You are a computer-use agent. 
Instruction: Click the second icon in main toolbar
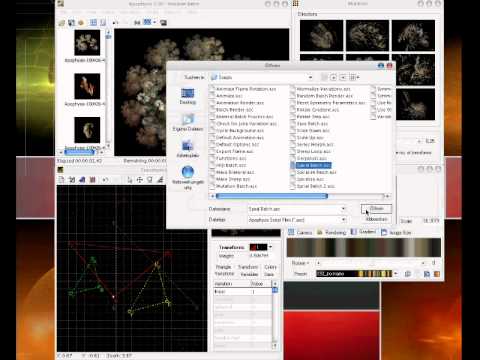[x=71, y=23]
